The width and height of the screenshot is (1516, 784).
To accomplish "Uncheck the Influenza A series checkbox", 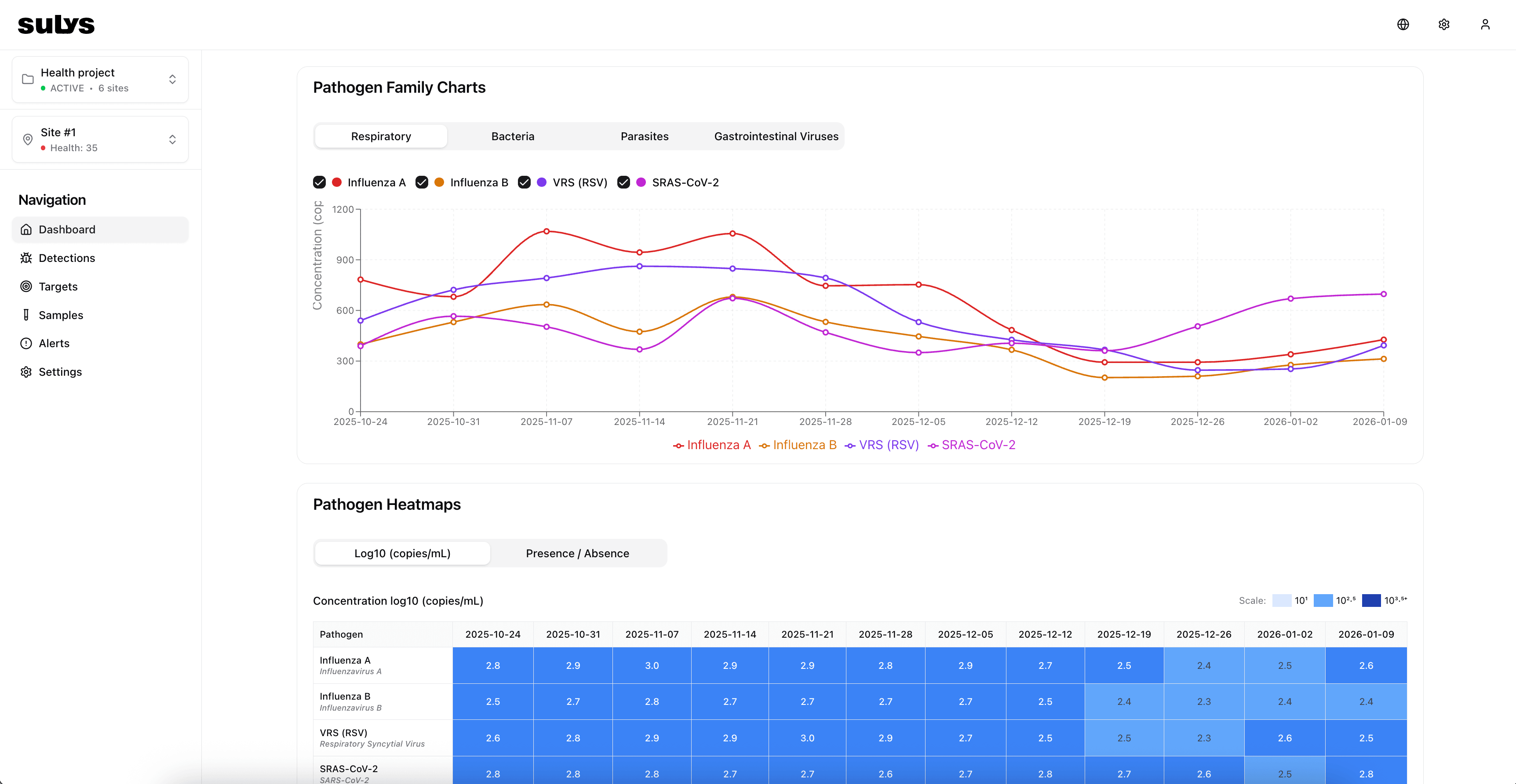I will tap(320, 182).
